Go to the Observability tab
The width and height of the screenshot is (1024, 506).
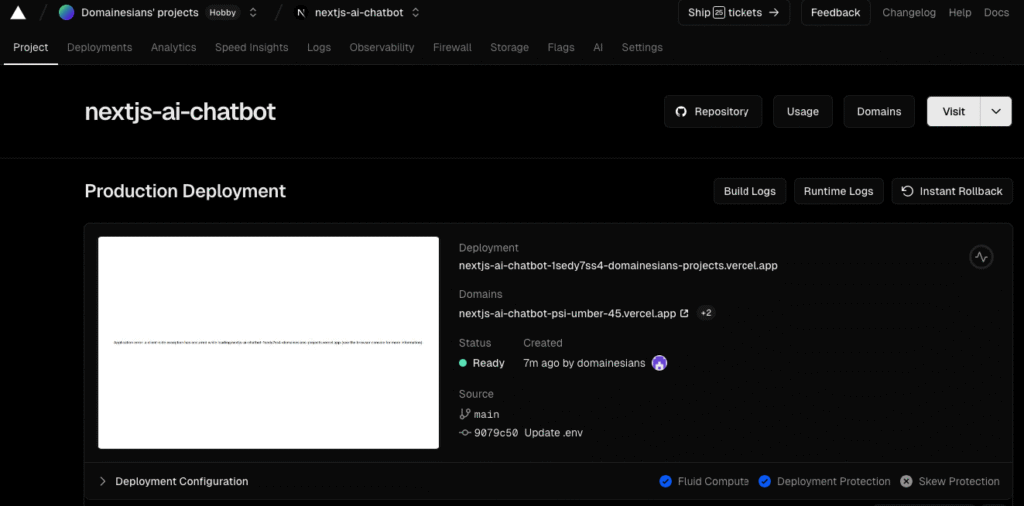381,48
